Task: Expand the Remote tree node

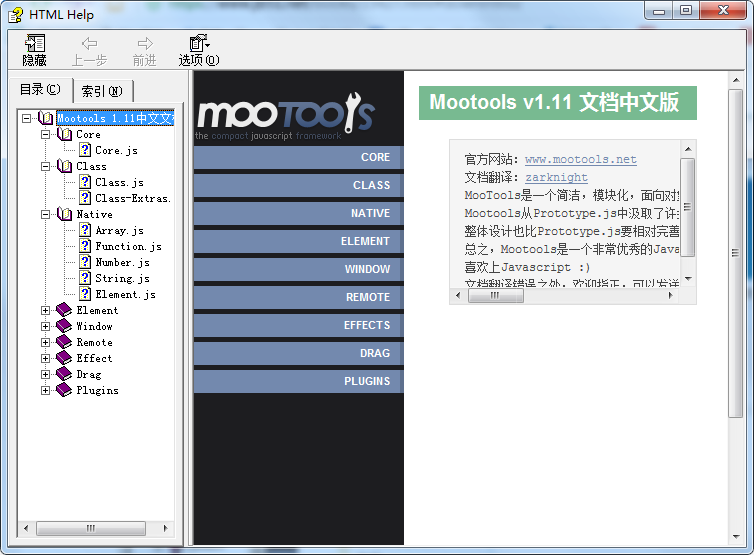Action: coord(46,342)
